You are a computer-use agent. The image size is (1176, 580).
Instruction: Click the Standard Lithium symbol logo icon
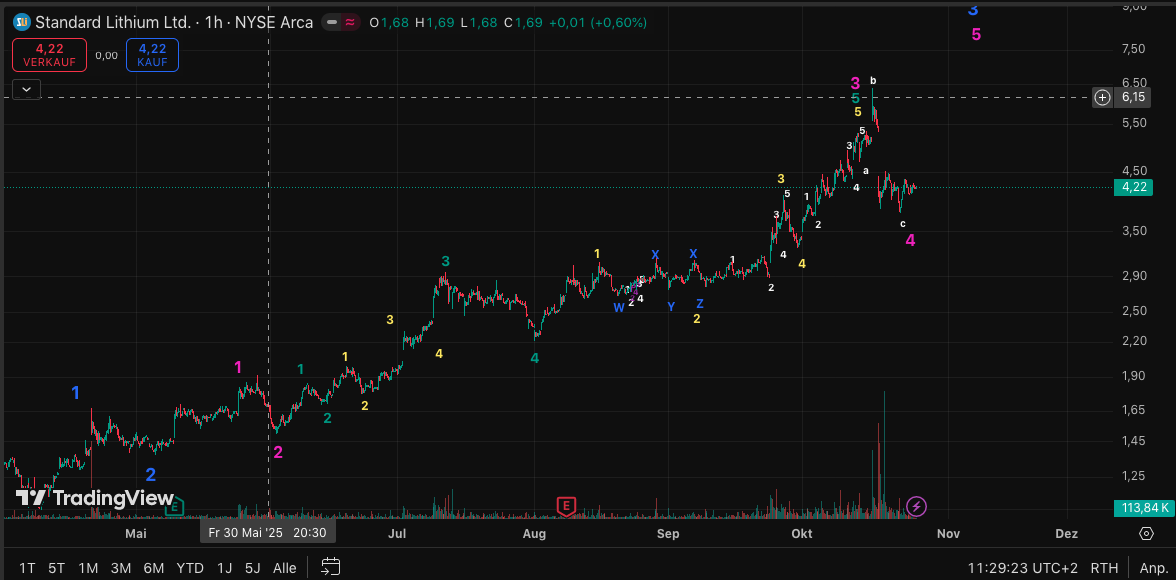point(21,22)
